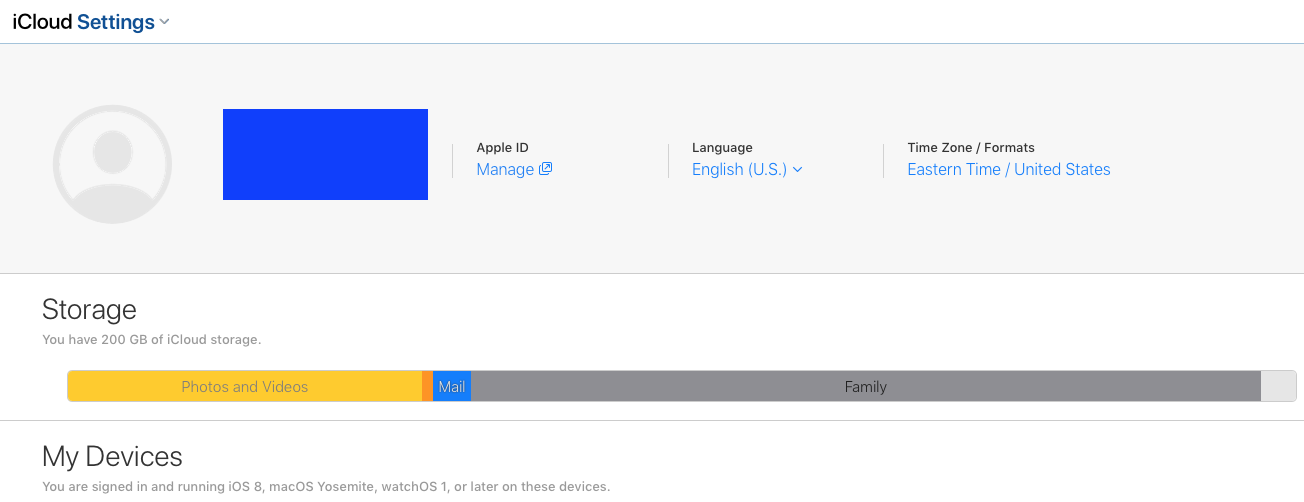The height and width of the screenshot is (502, 1304).
Task: Click the iCloud logo text
Action: (x=43, y=22)
